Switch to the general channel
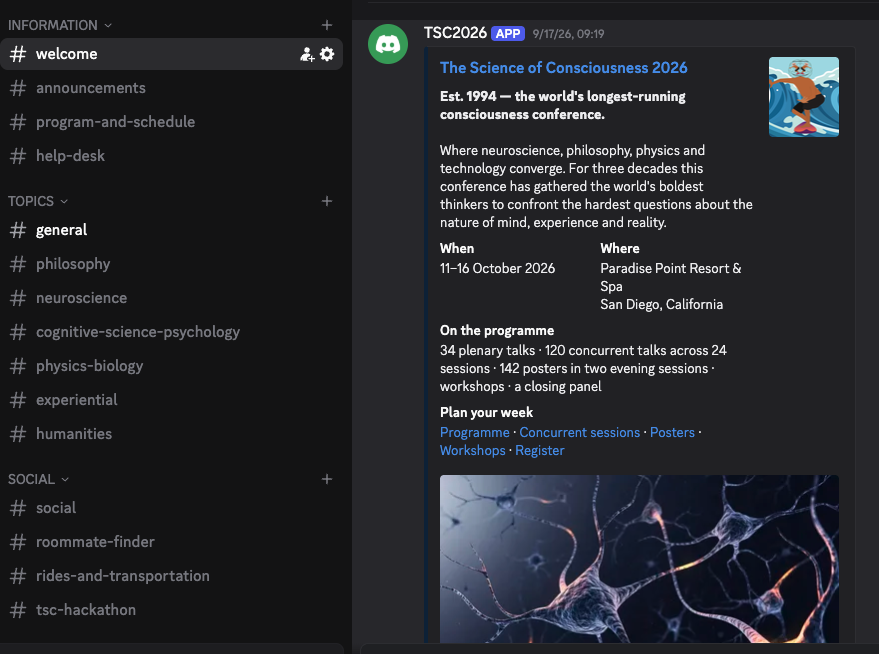This screenshot has width=879, height=654. 172,230
